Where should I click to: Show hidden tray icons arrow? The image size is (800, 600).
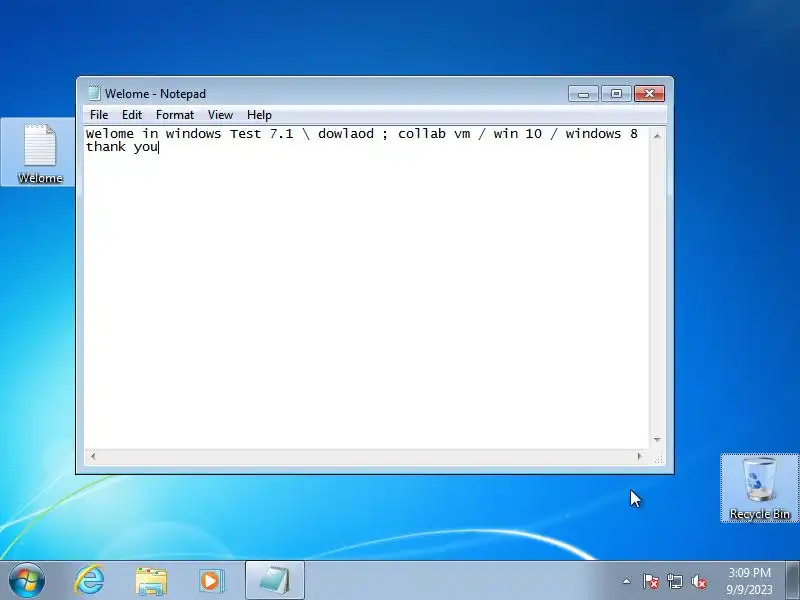pos(627,581)
